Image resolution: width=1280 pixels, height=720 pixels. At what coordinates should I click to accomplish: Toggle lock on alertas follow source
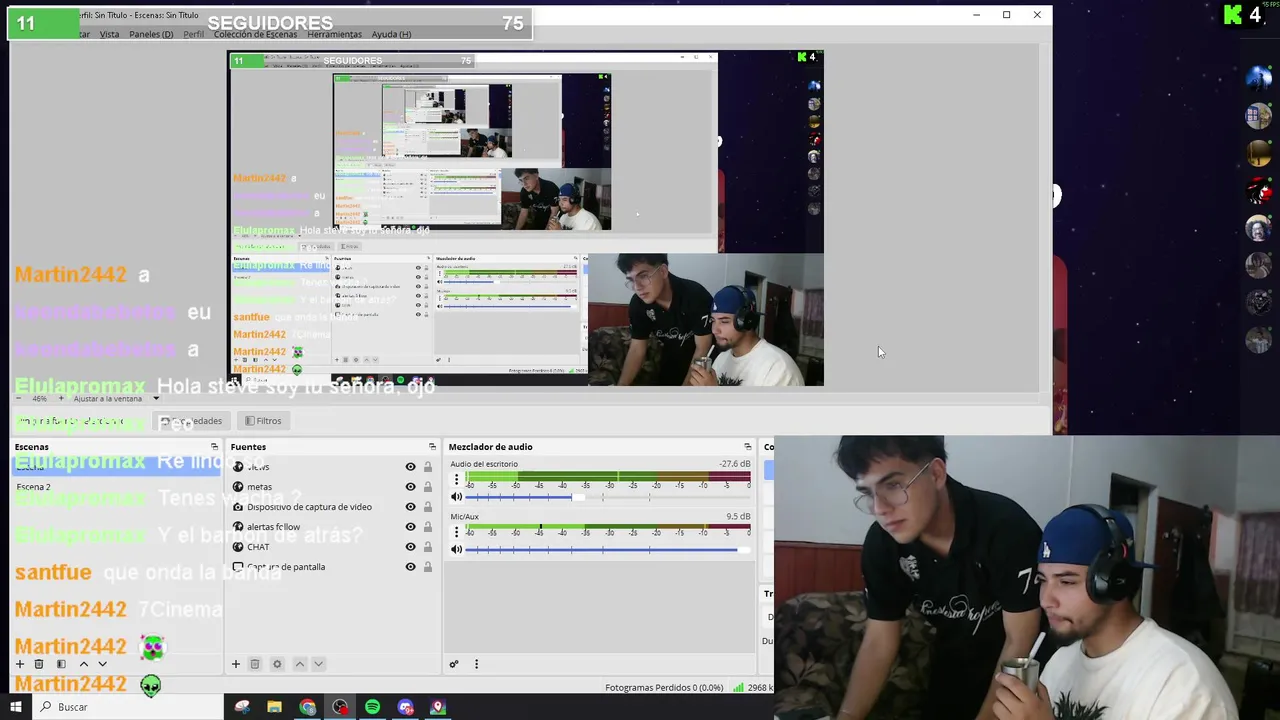click(428, 527)
